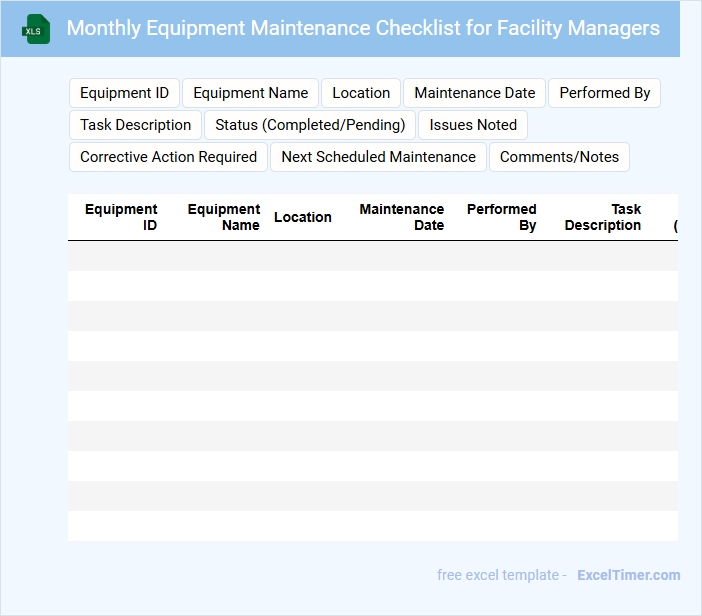Click the Task Description column header

(603, 217)
